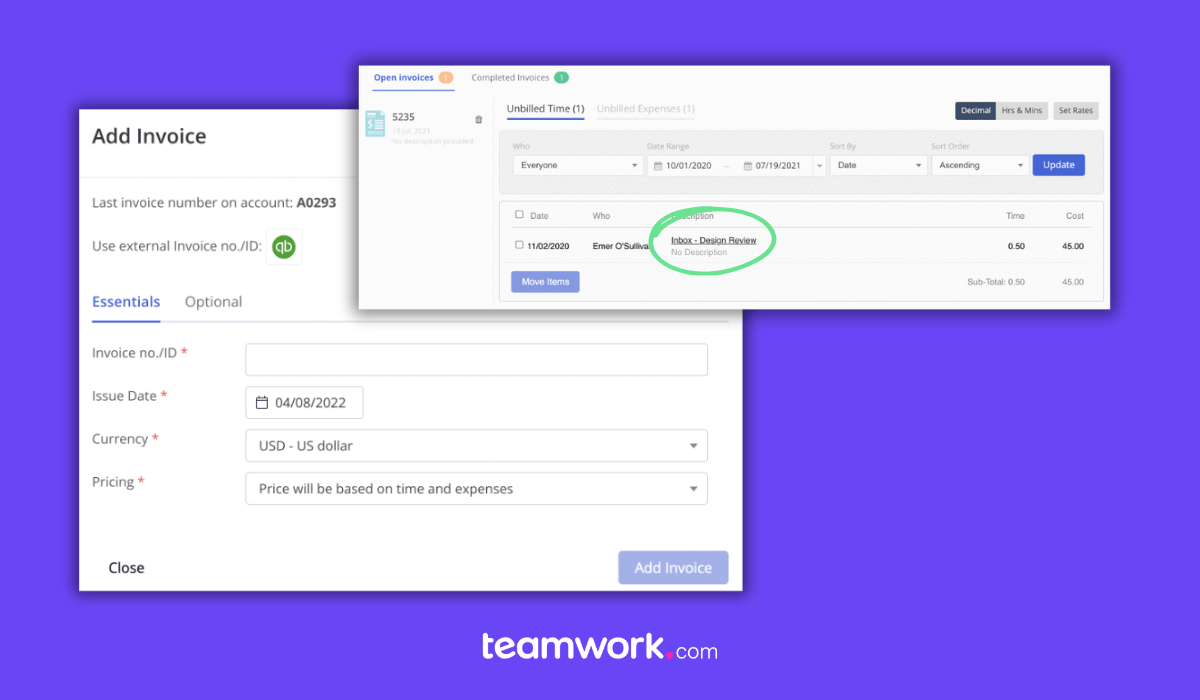Click the calendar icon in Issue Date field
1200x700 pixels.
(x=264, y=402)
